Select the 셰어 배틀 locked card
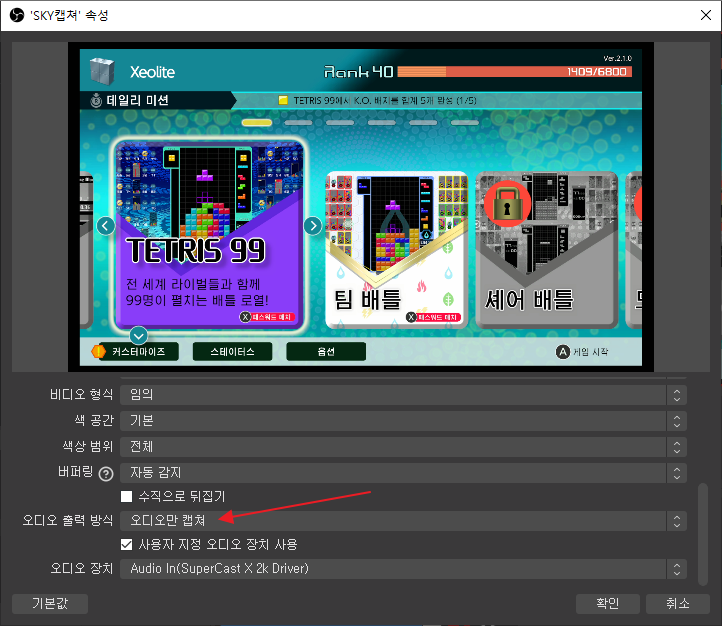This screenshot has height=626, width=722. (x=547, y=250)
